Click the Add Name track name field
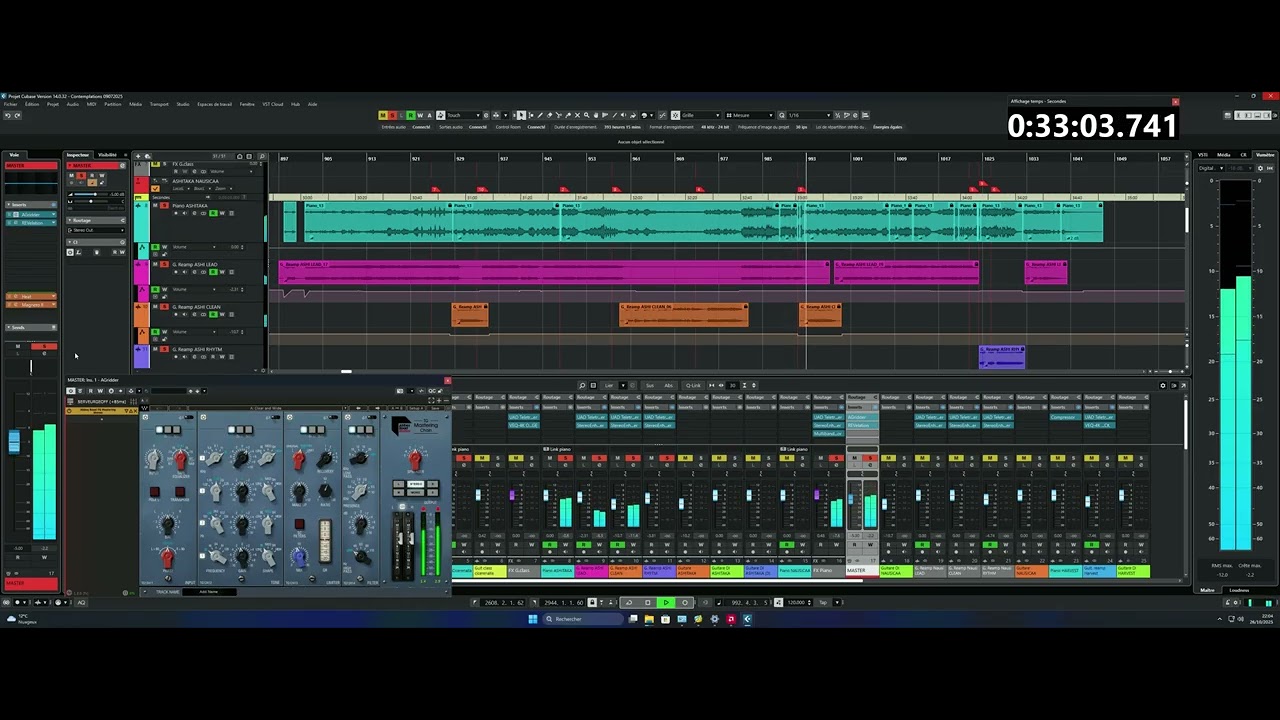This screenshot has width=1280, height=720. click(208, 591)
